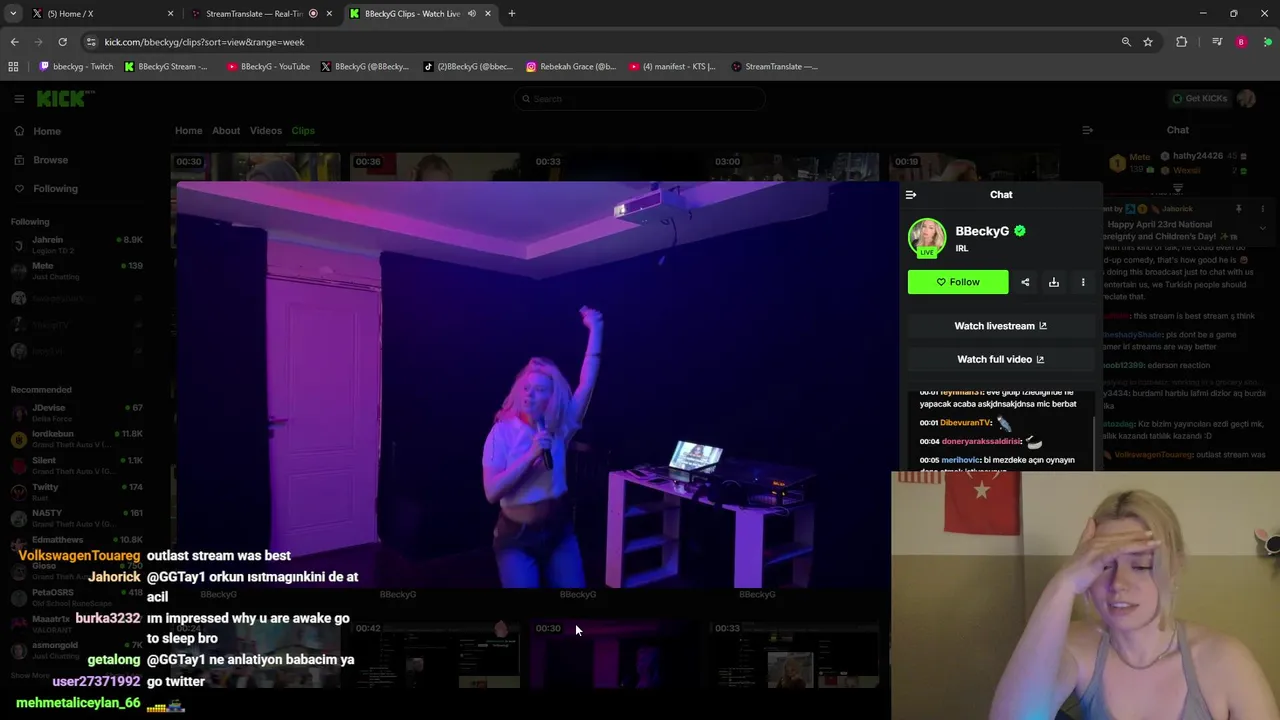1280x720 pixels.
Task: Open Home in the Kick sidebar
Action: click(46, 131)
